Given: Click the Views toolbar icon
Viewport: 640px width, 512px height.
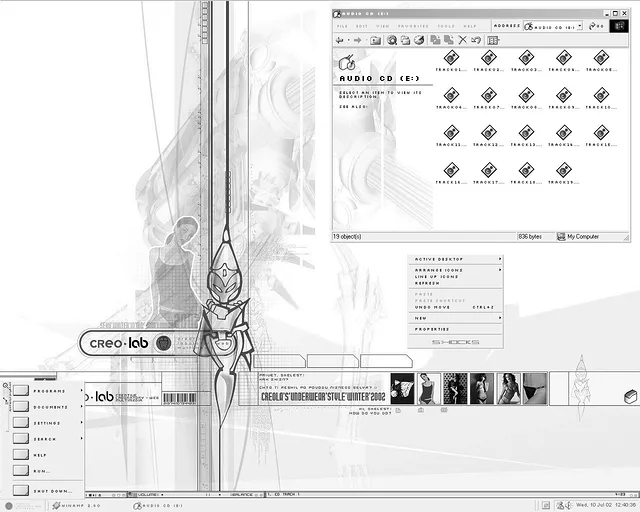Looking at the screenshot, I should click(493, 40).
